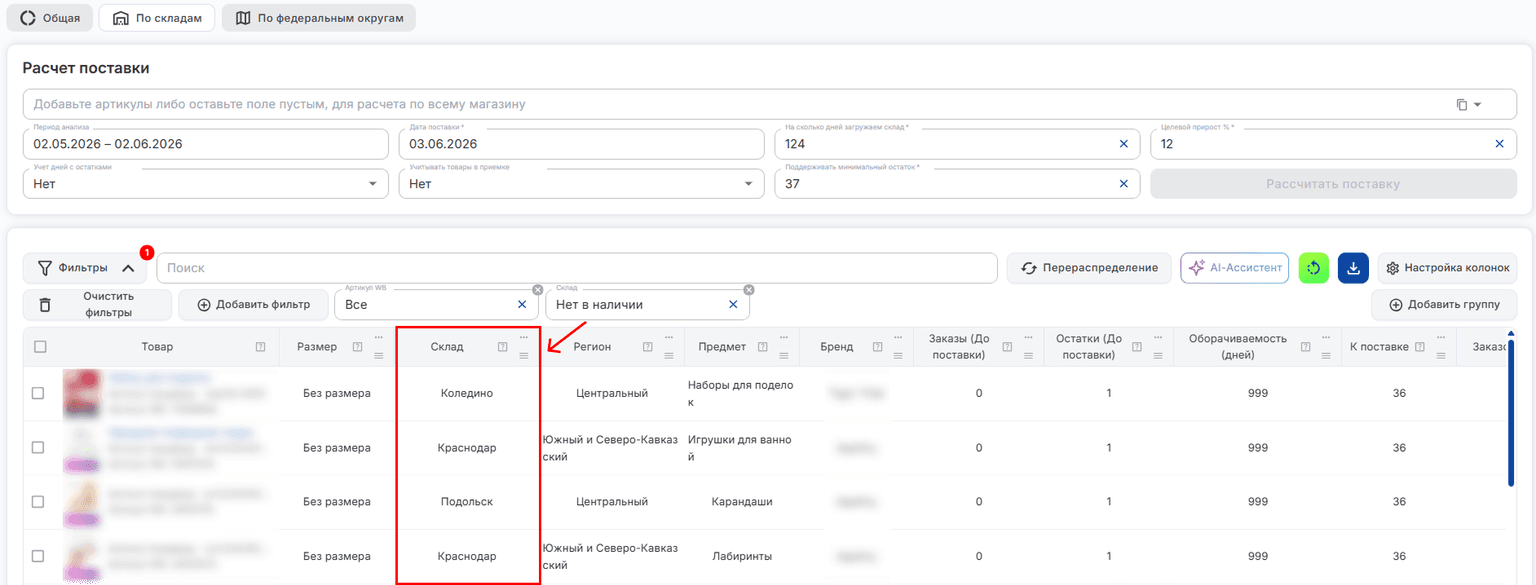The width and height of the screenshot is (1536, 585).
Task: Switch to the По федеральным округам tab
Action: (x=319, y=18)
